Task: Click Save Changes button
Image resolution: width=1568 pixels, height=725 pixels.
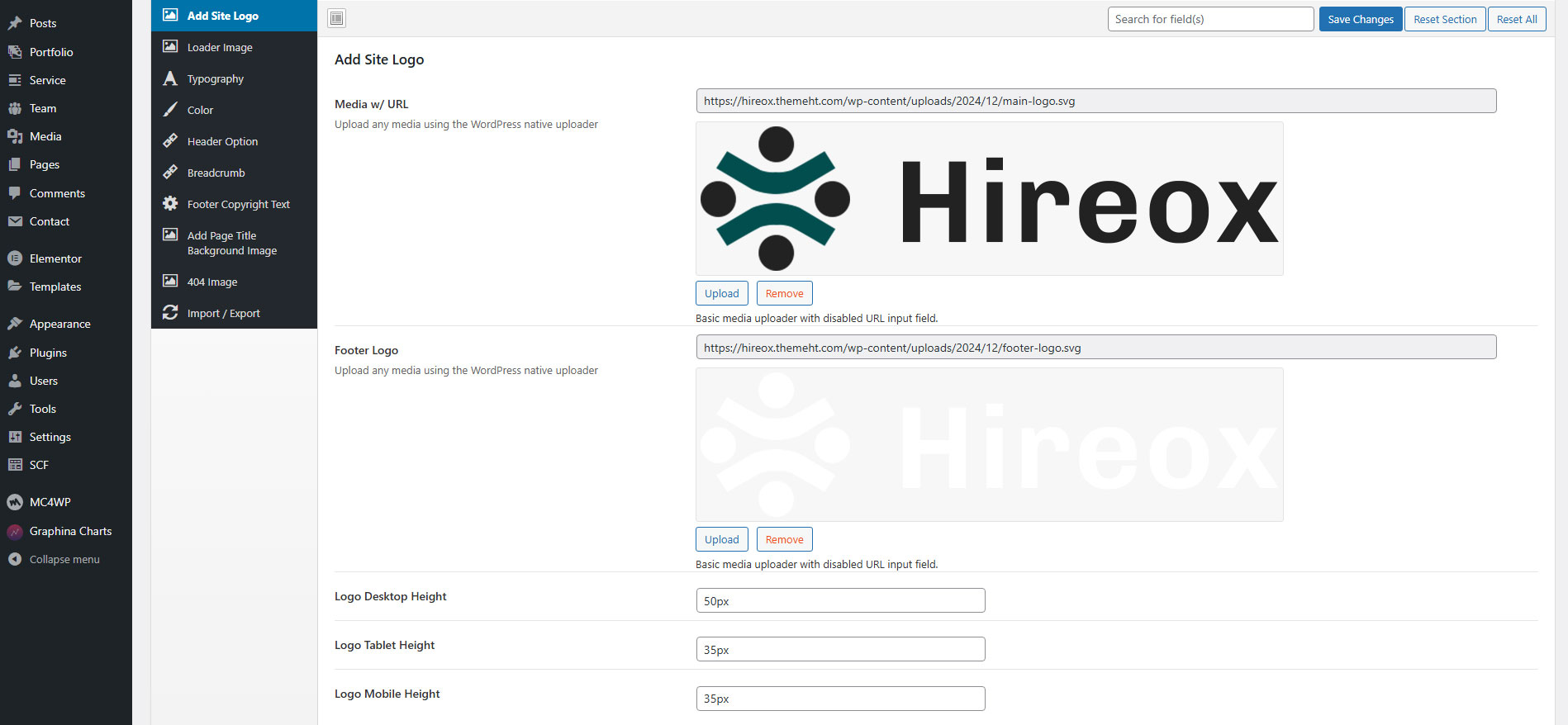Action: 1361,19
